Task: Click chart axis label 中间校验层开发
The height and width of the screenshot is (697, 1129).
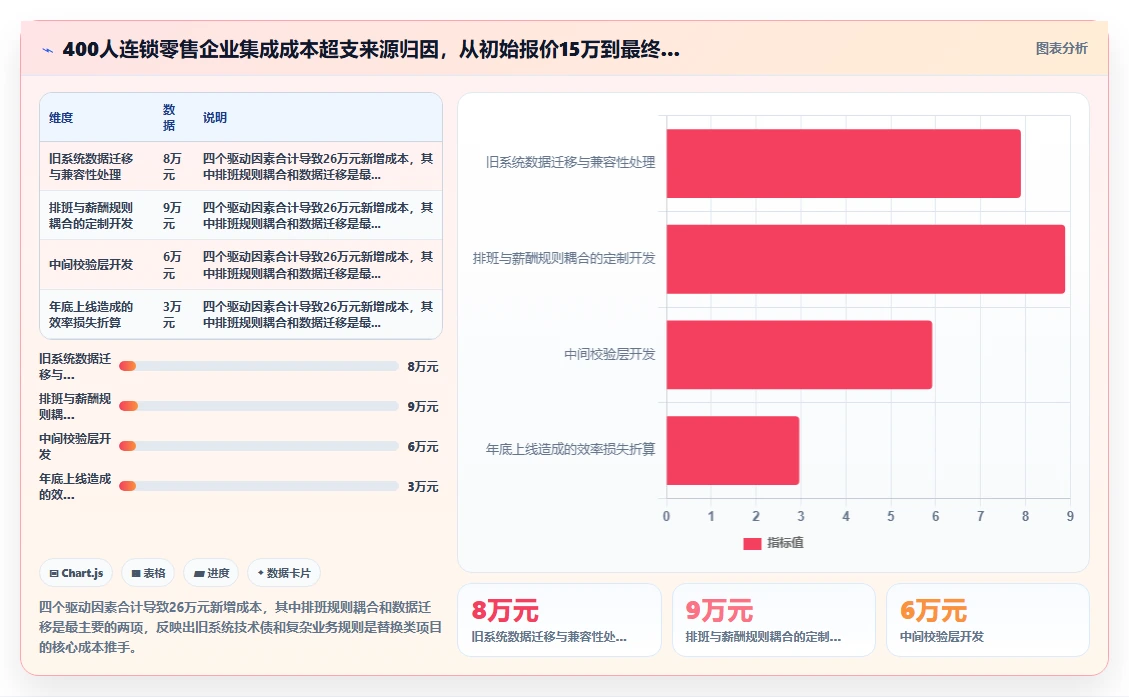Action: [x=610, y=354]
